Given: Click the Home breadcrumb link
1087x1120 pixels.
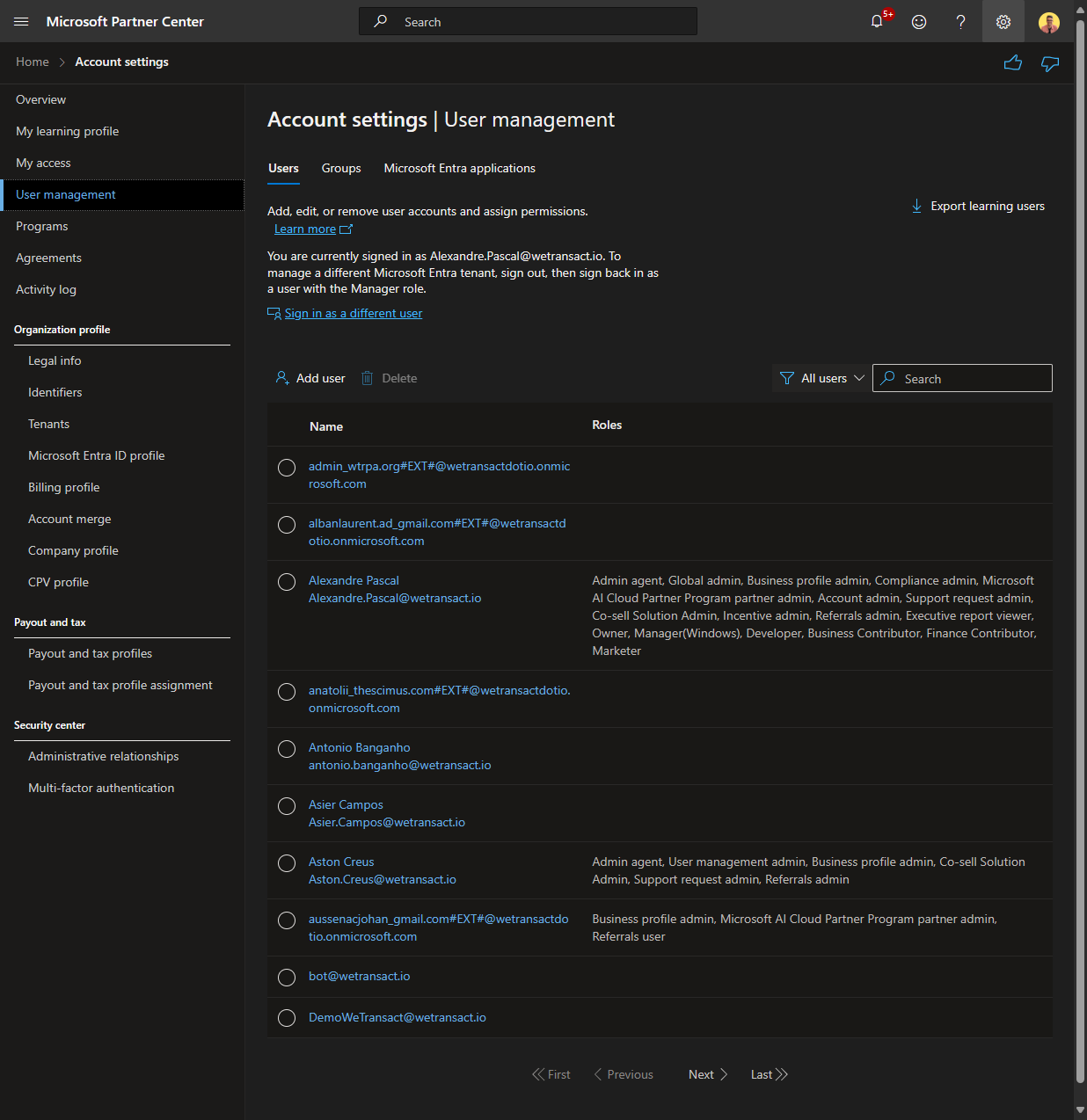Looking at the screenshot, I should coord(33,62).
